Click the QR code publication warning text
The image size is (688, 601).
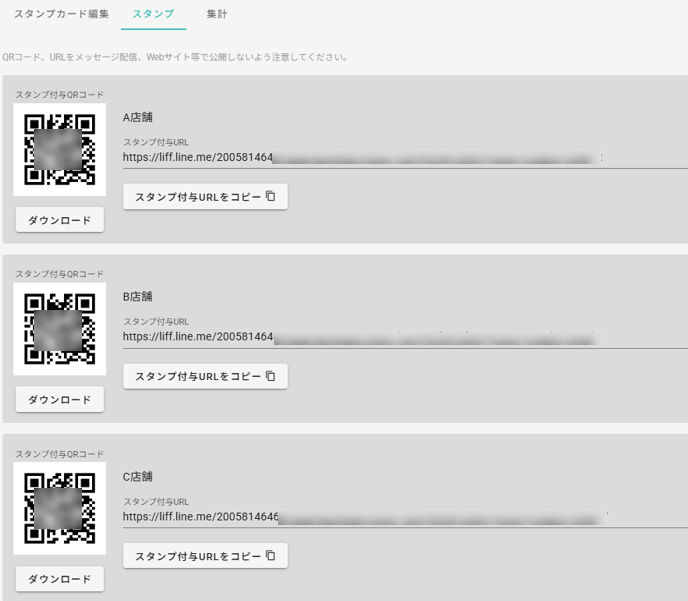(x=175, y=57)
